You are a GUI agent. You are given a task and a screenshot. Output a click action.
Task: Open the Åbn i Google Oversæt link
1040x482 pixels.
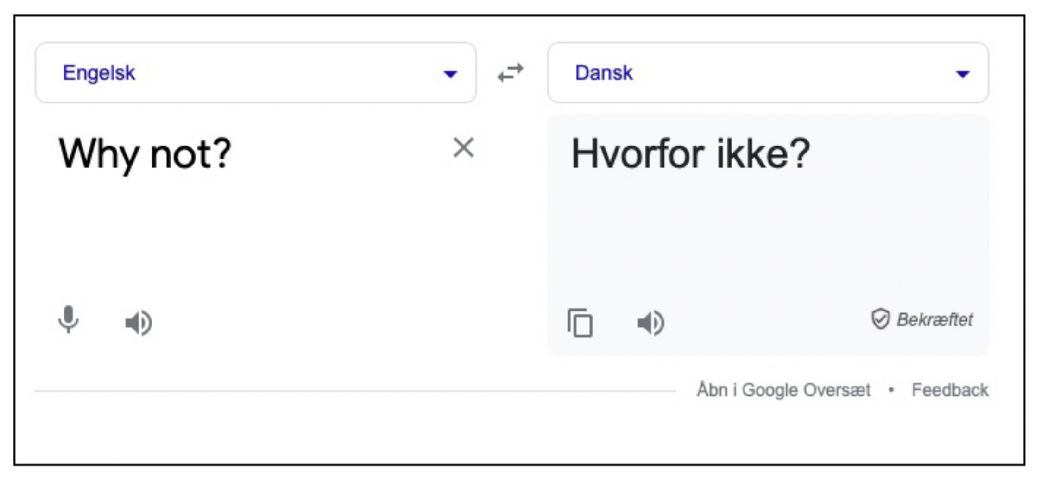(x=783, y=390)
